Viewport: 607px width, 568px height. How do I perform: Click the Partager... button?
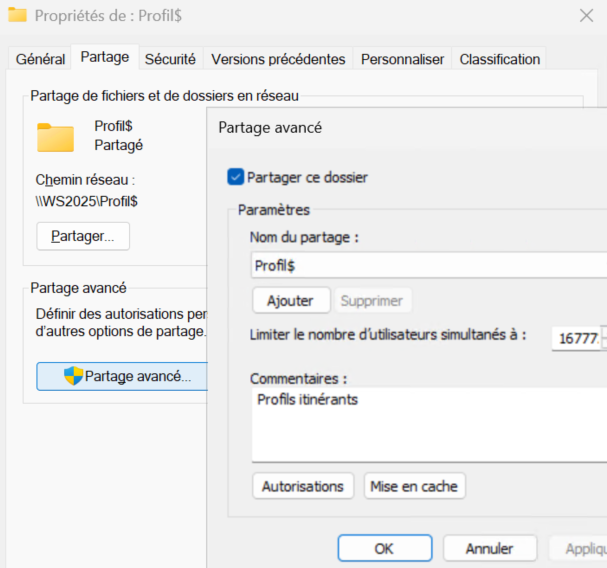tap(83, 236)
